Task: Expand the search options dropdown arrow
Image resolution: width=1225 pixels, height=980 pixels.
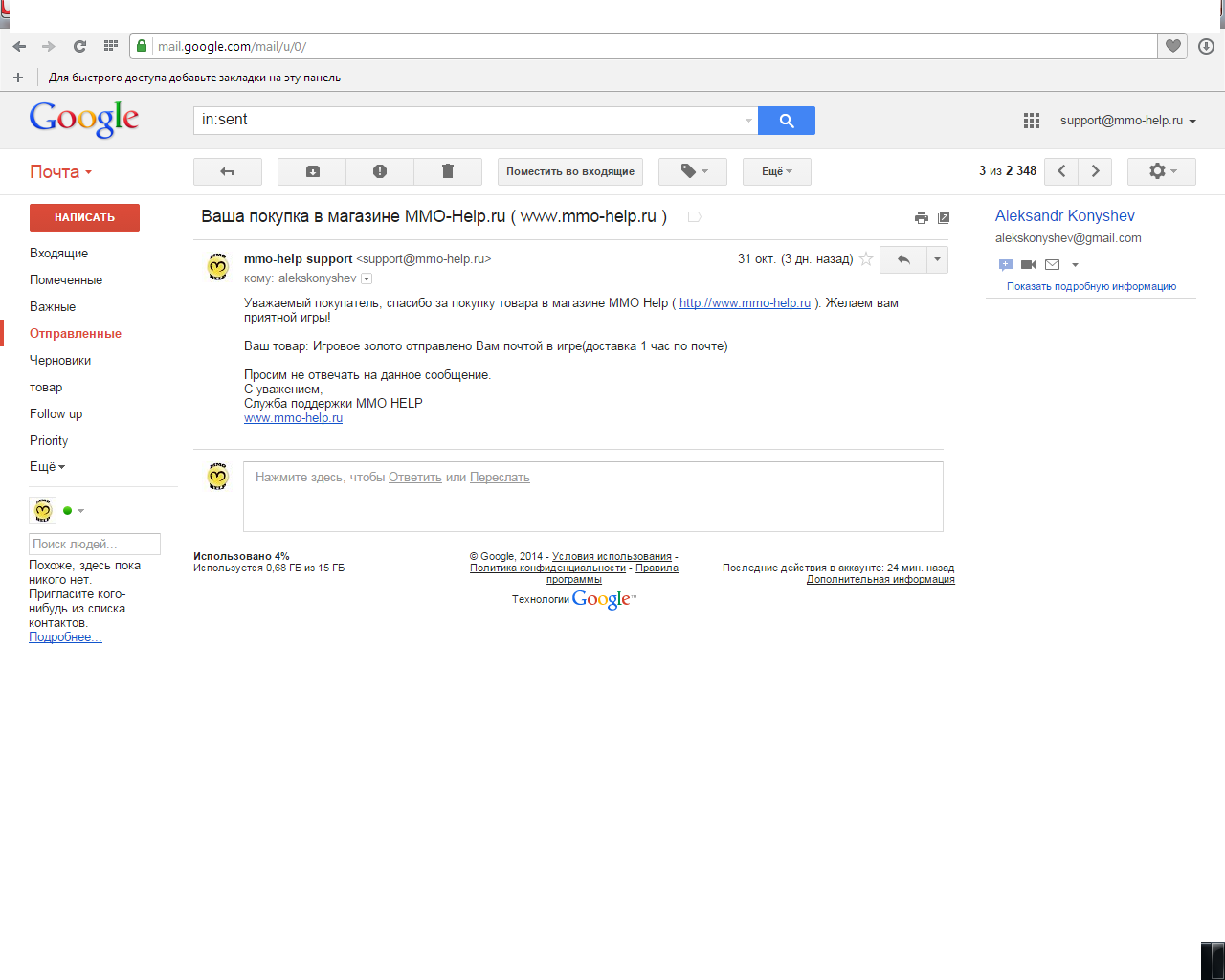Action: pyautogui.click(x=748, y=121)
